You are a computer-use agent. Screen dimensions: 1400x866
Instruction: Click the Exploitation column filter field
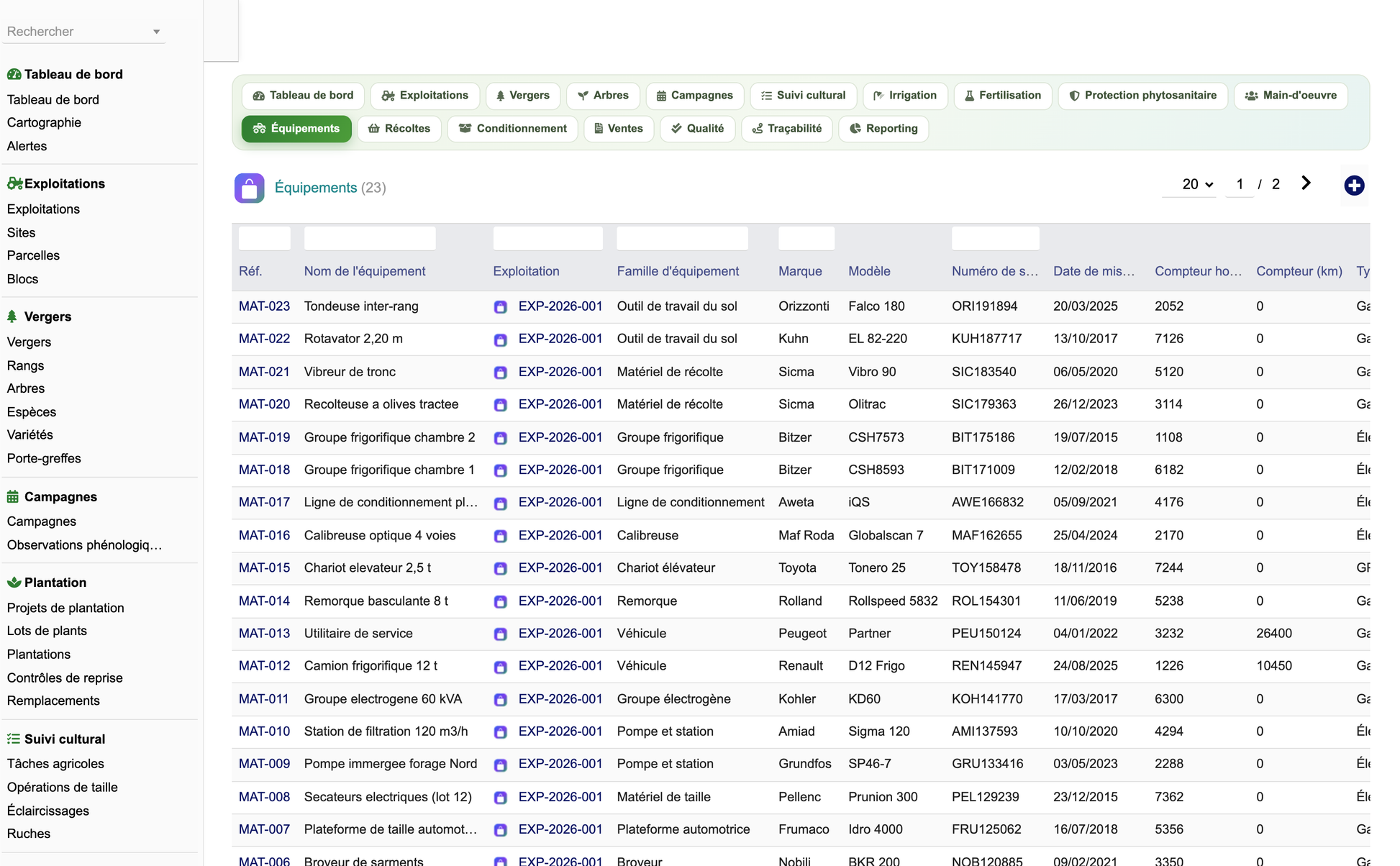tap(548, 238)
